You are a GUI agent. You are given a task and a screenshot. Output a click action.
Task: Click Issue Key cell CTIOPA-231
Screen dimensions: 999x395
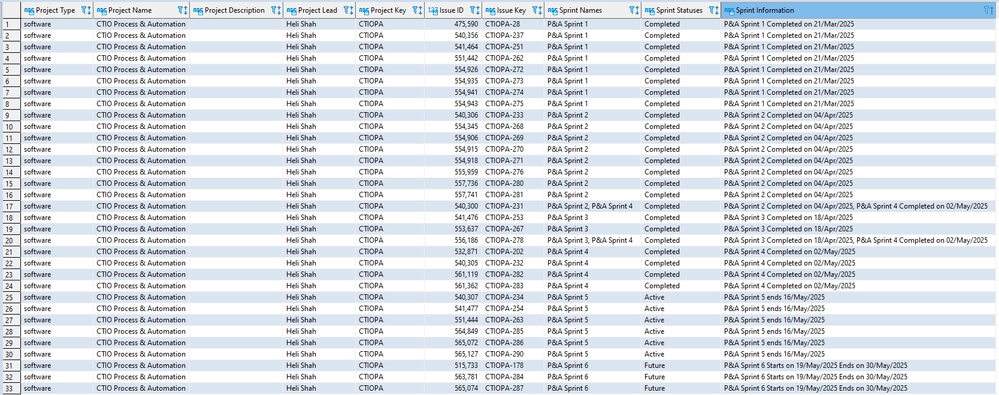point(514,206)
